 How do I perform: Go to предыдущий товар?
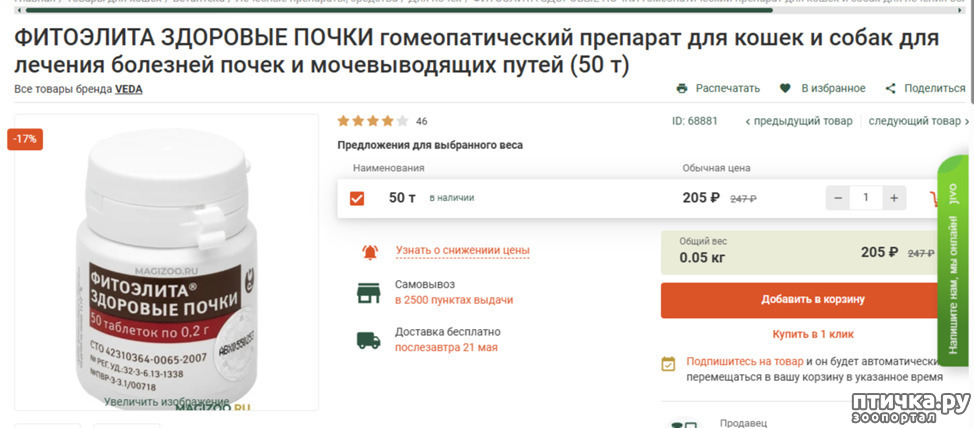pos(799,121)
